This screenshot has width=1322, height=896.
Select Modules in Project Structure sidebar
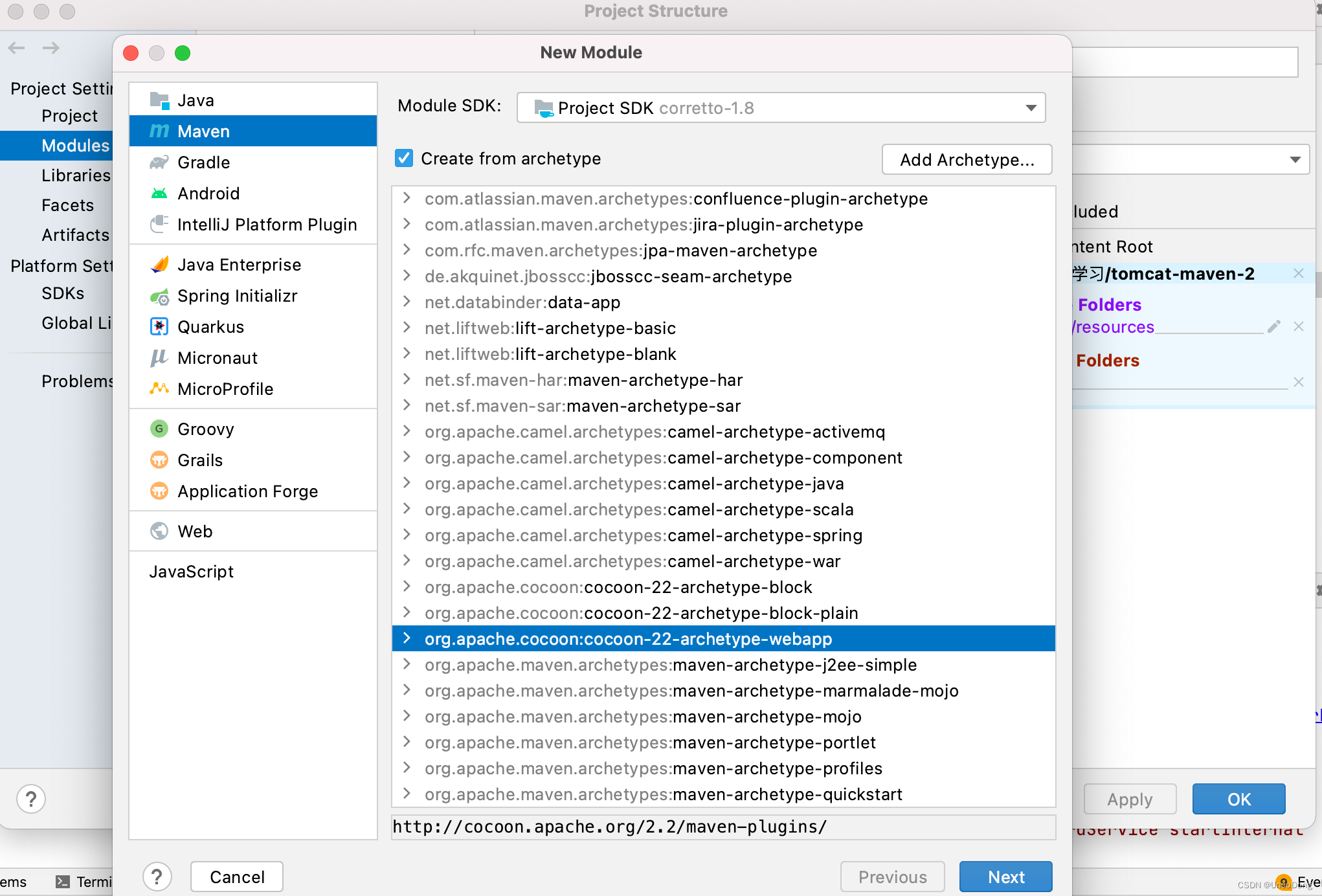(56, 146)
